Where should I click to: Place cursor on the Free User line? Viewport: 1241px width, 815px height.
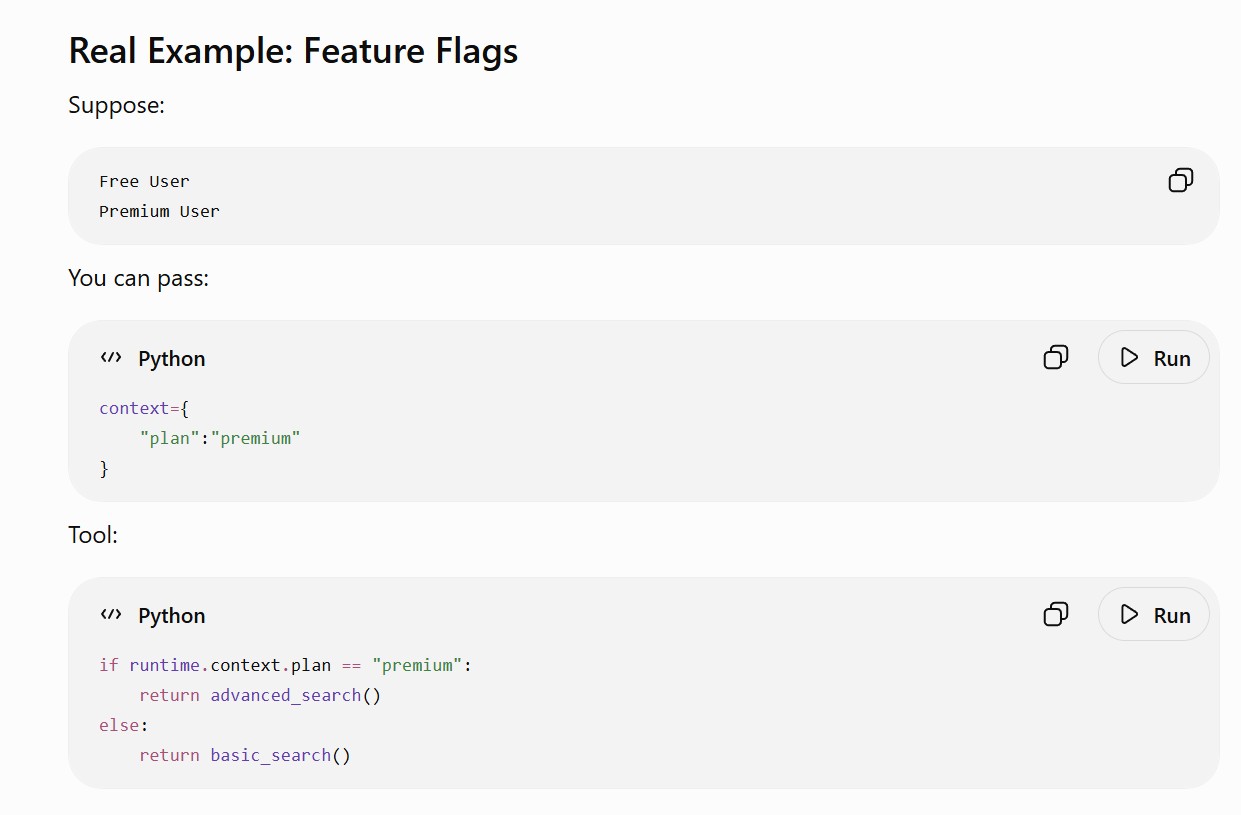pyautogui.click(x=144, y=181)
